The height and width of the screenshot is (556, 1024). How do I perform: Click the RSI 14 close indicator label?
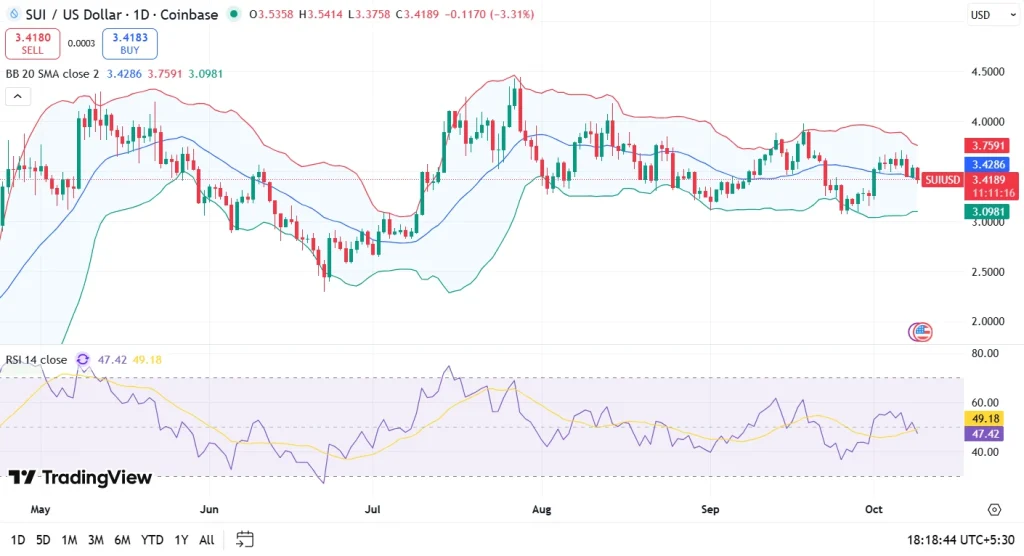click(x=37, y=360)
